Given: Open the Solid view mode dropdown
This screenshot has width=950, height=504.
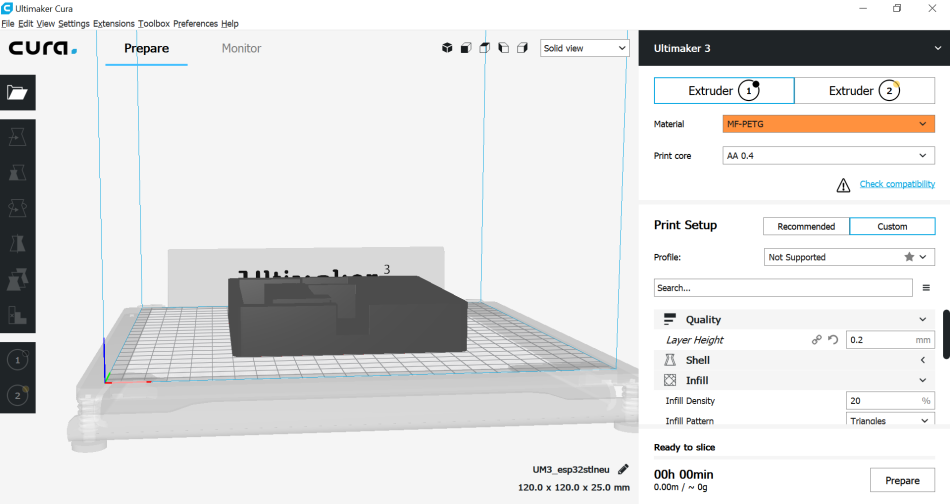Looking at the screenshot, I should point(585,48).
